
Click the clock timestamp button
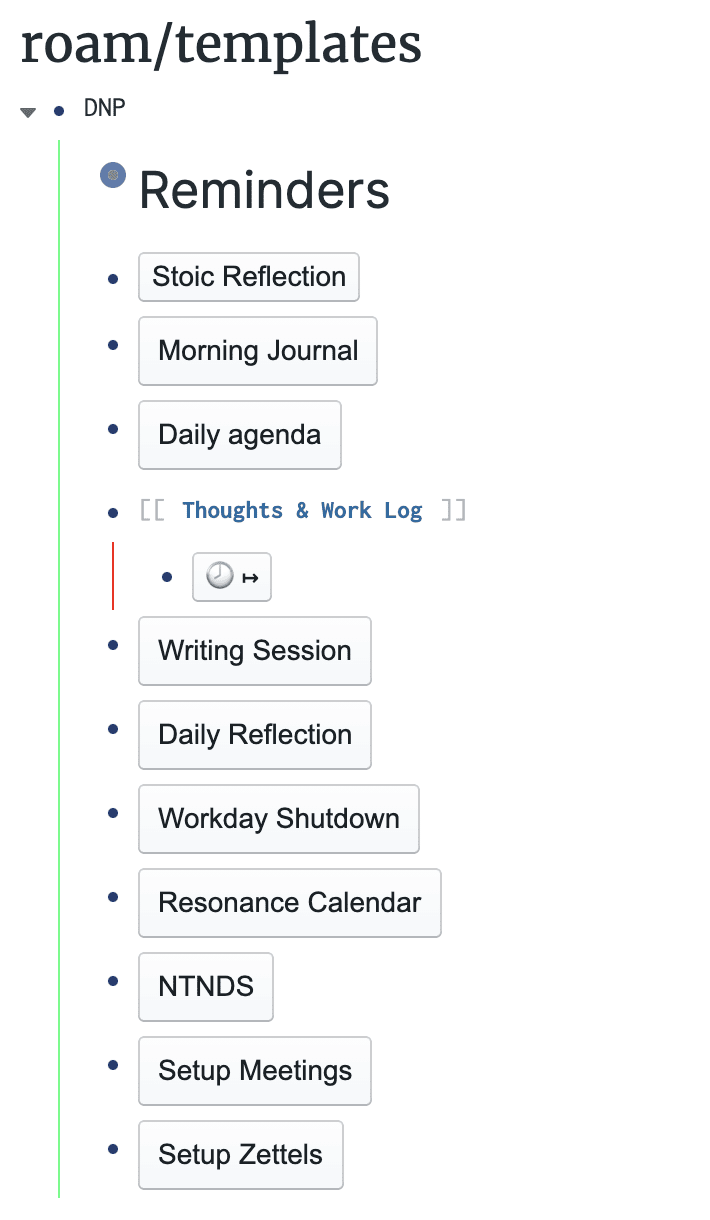point(231,577)
